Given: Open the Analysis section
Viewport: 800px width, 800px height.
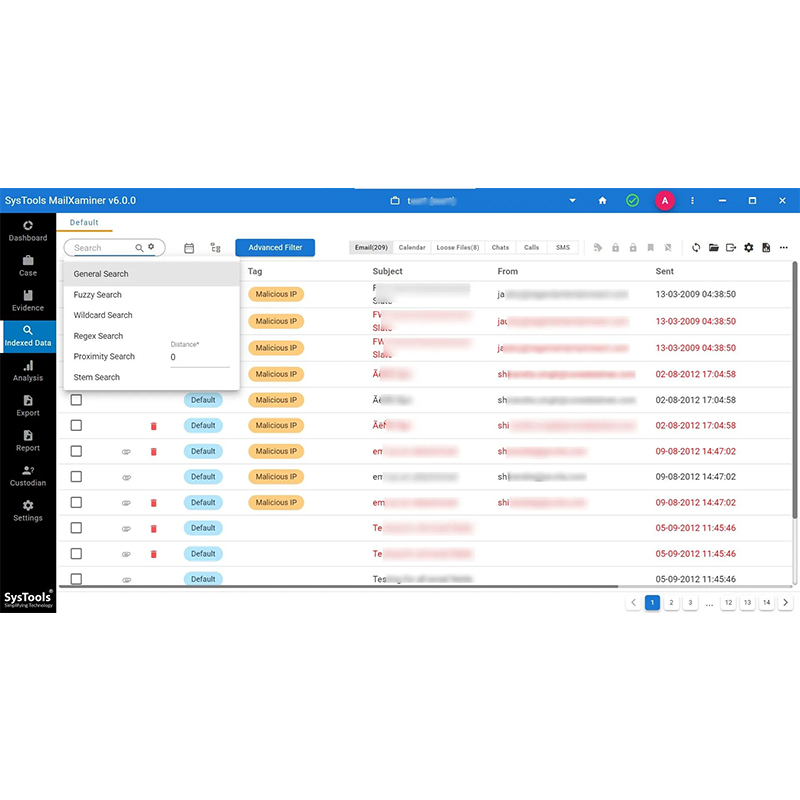Looking at the screenshot, I should [x=28, y=371].
